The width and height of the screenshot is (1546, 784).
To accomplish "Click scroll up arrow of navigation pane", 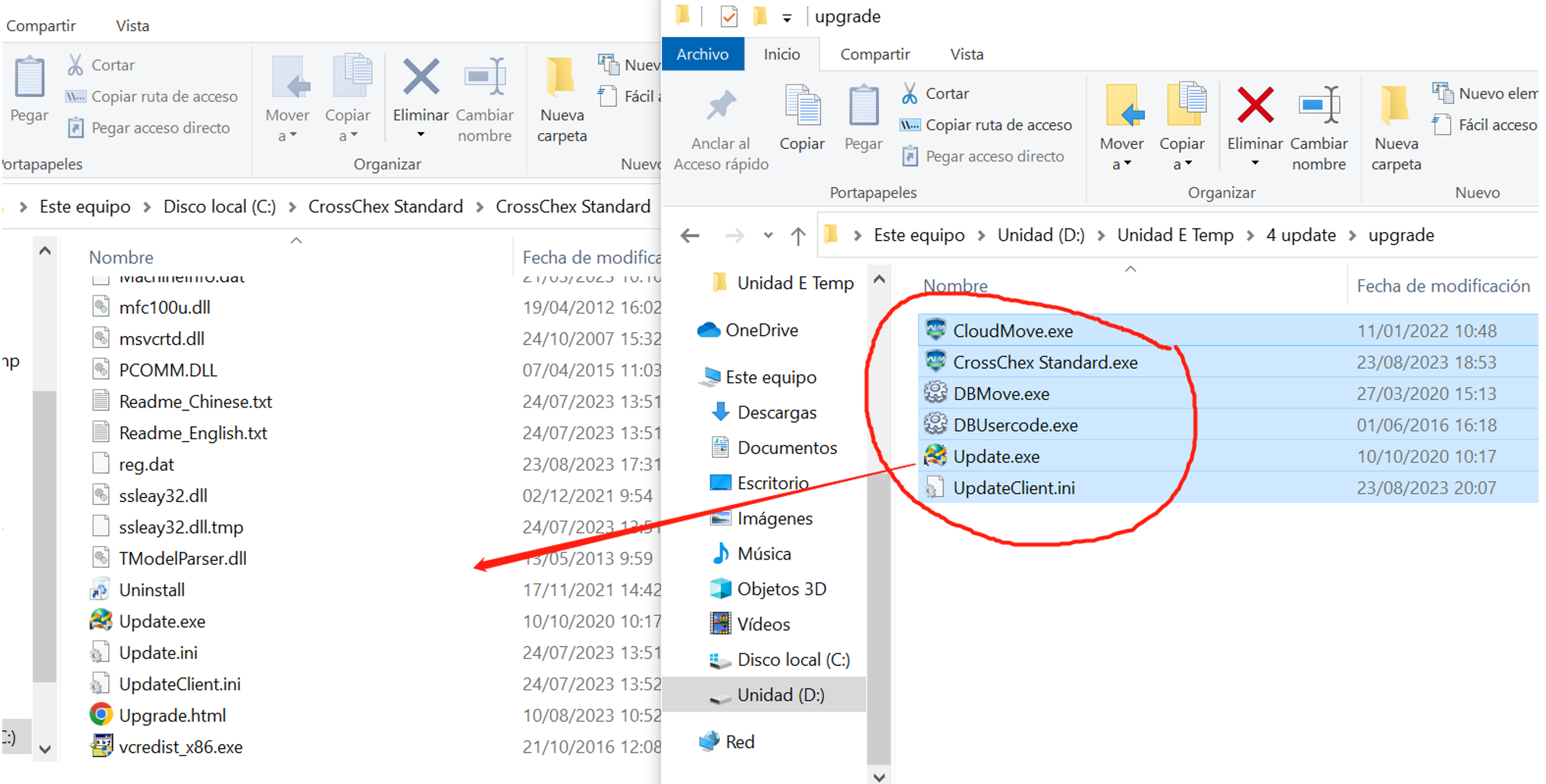I will 879,279.
